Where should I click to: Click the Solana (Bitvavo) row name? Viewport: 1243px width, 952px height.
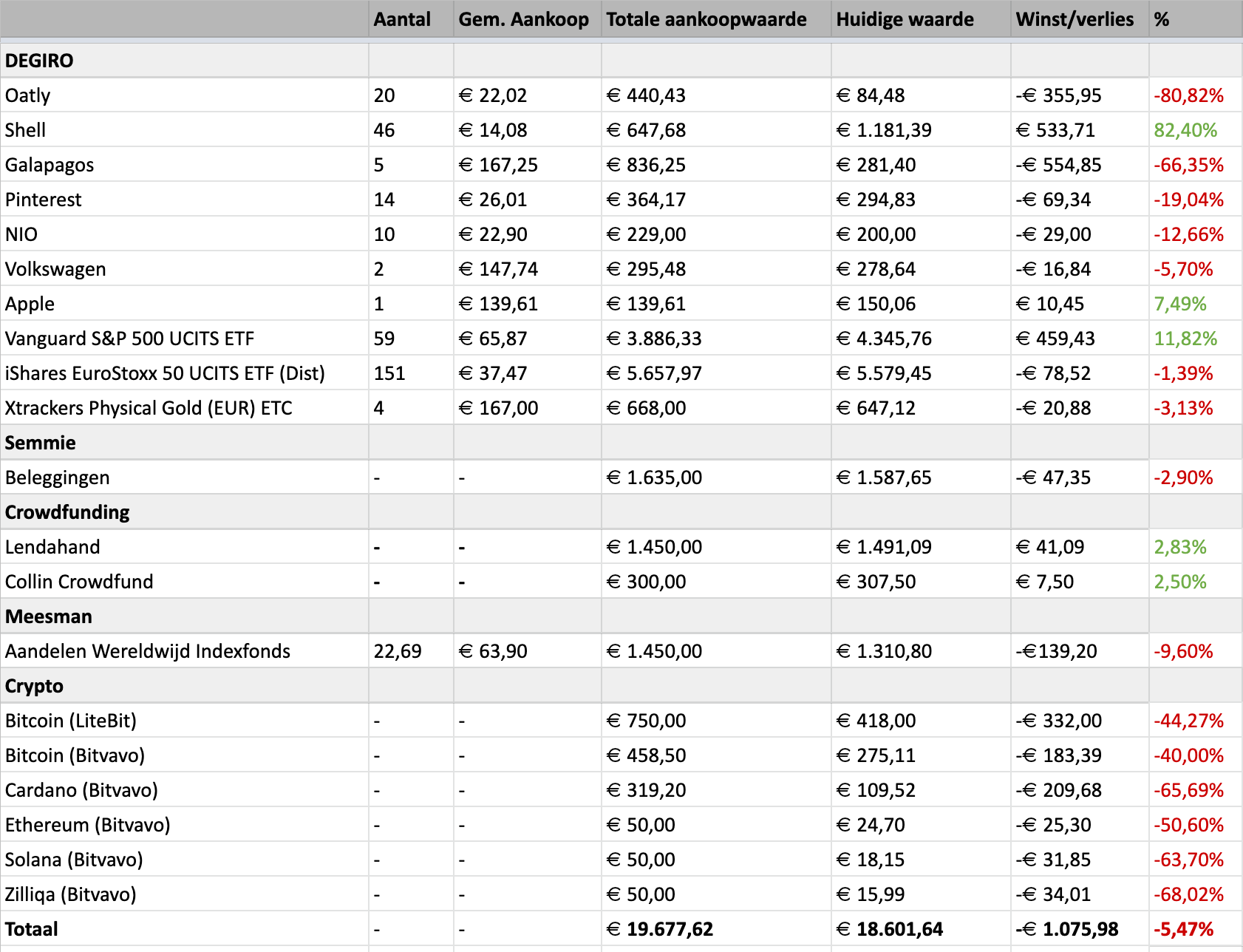(185, 860)
